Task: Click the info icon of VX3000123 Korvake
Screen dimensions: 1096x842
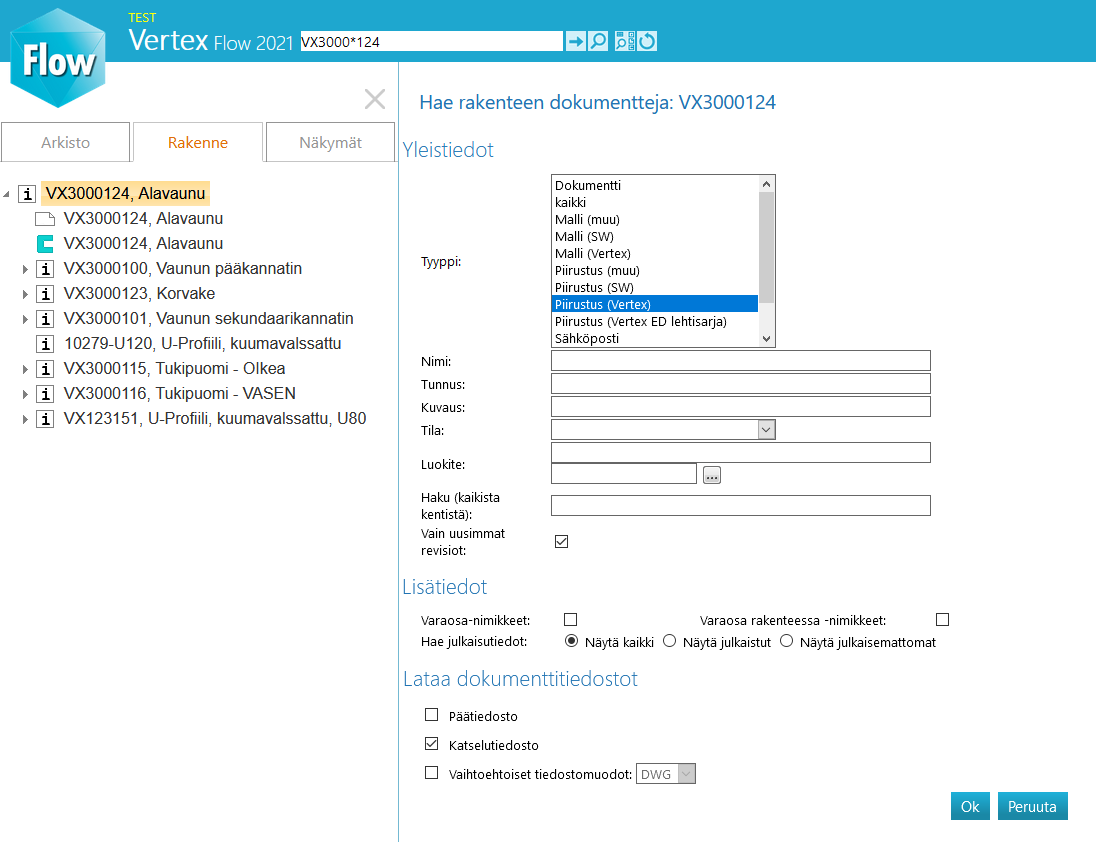Action: pos(45,294)
